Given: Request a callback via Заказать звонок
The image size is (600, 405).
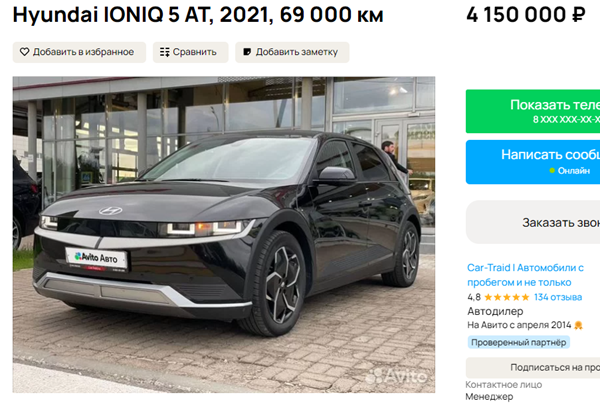Looking at the screenshot, I should (x=533, y=222).
